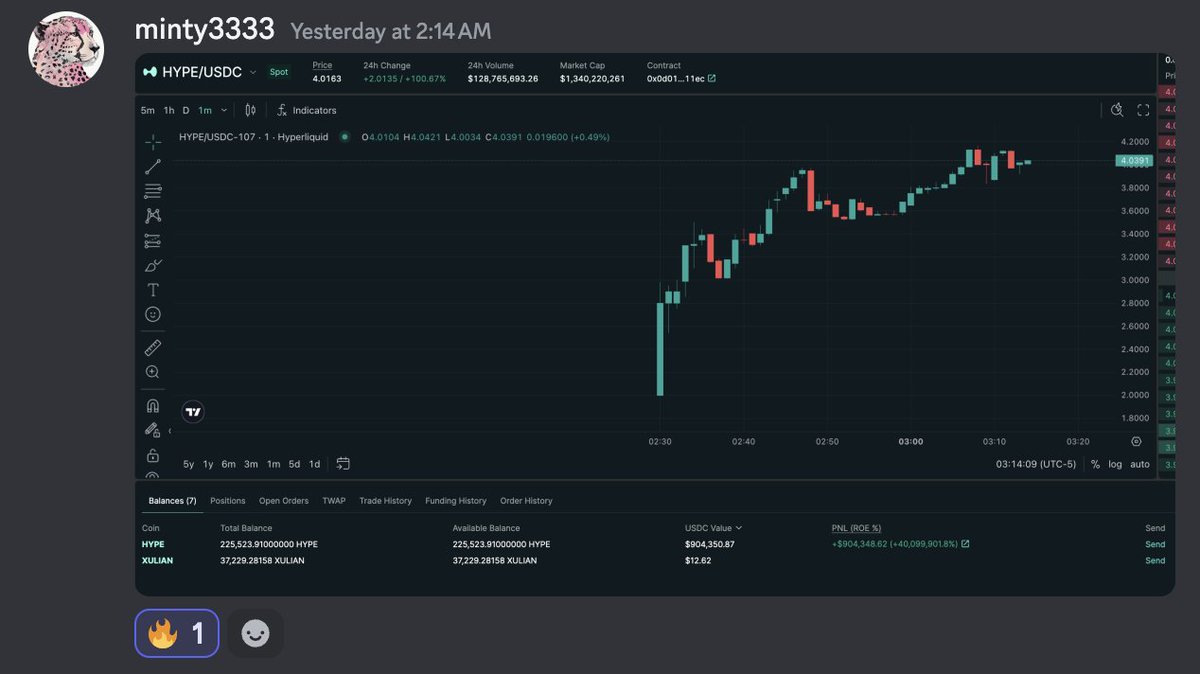Select the crosshair cursor tool
1200x674 pixels.
tap(152, 141)
